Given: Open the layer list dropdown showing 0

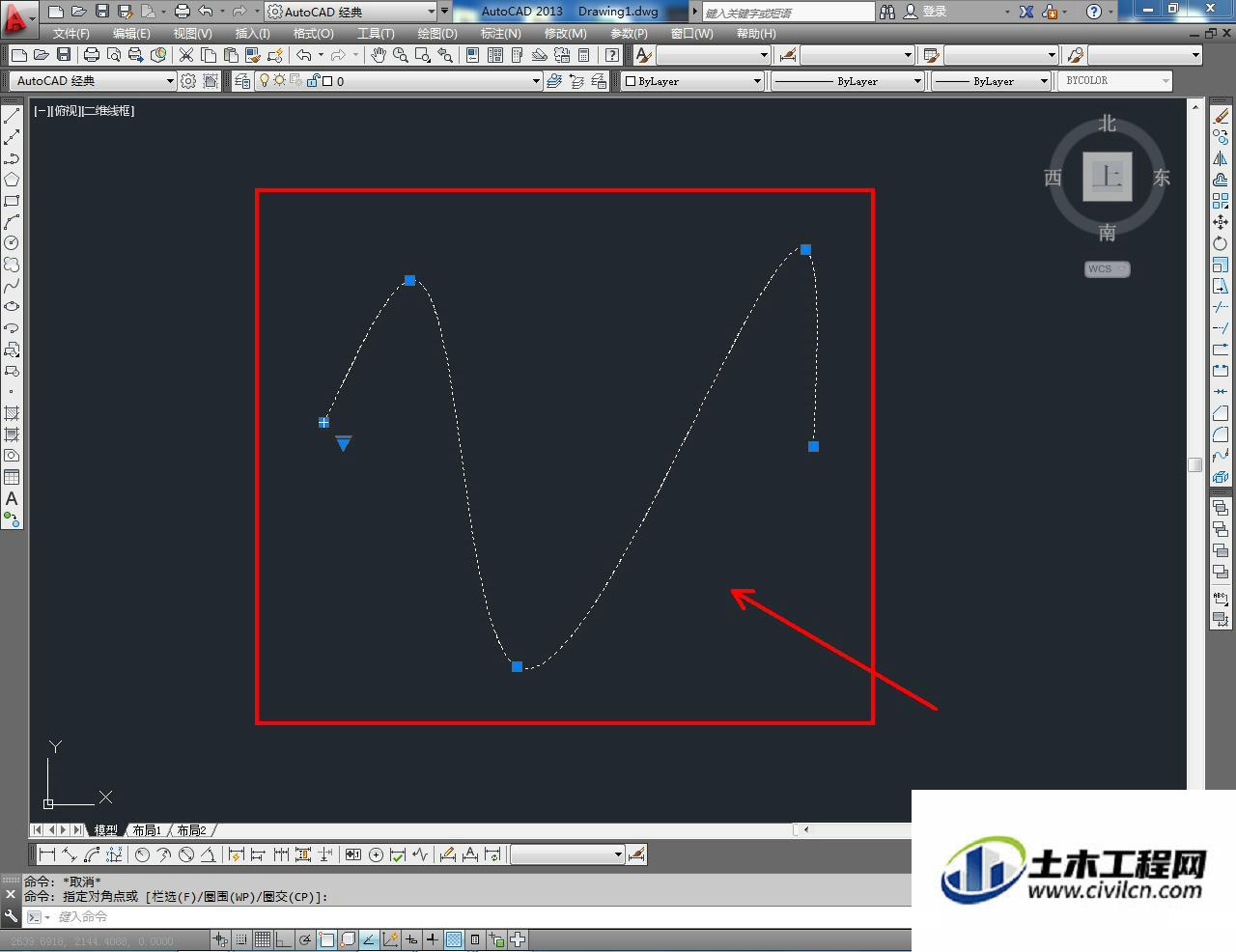Looking at the screenshot, I should [x=397, y=81].
